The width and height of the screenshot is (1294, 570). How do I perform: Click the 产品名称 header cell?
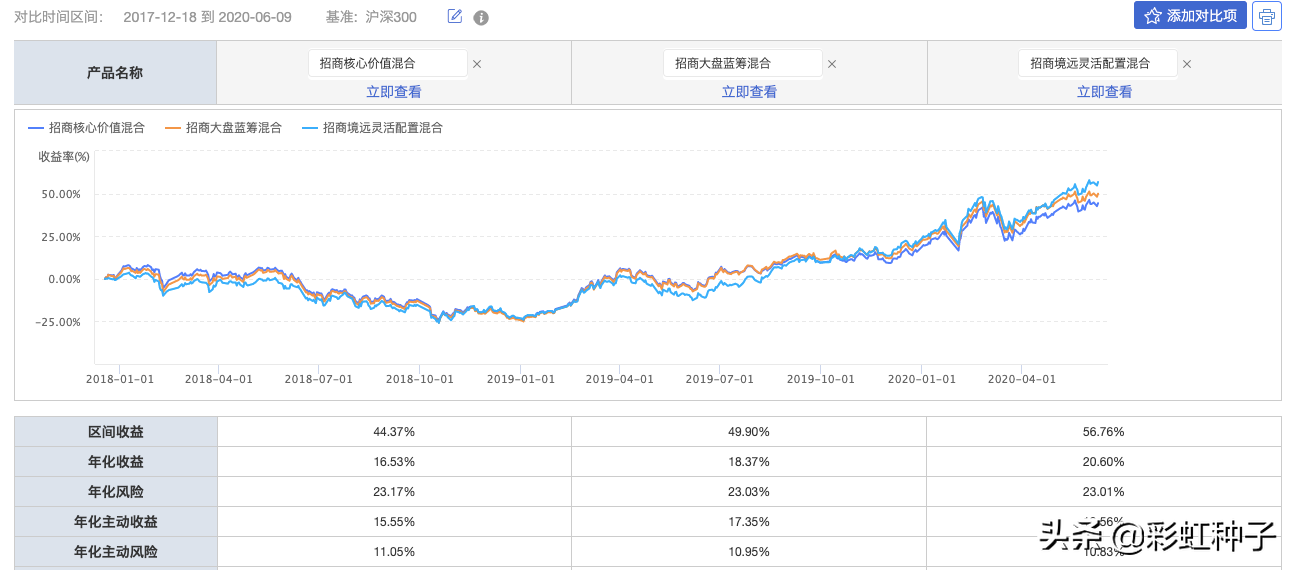pyautogui.click(x=115, y=72)
